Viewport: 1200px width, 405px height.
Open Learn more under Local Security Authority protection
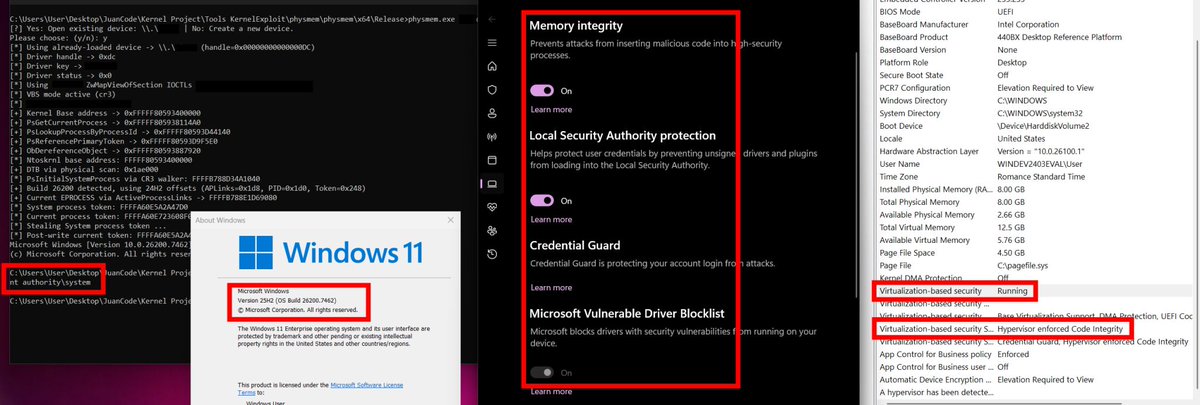pyautogui.click(x=551, y=219)
